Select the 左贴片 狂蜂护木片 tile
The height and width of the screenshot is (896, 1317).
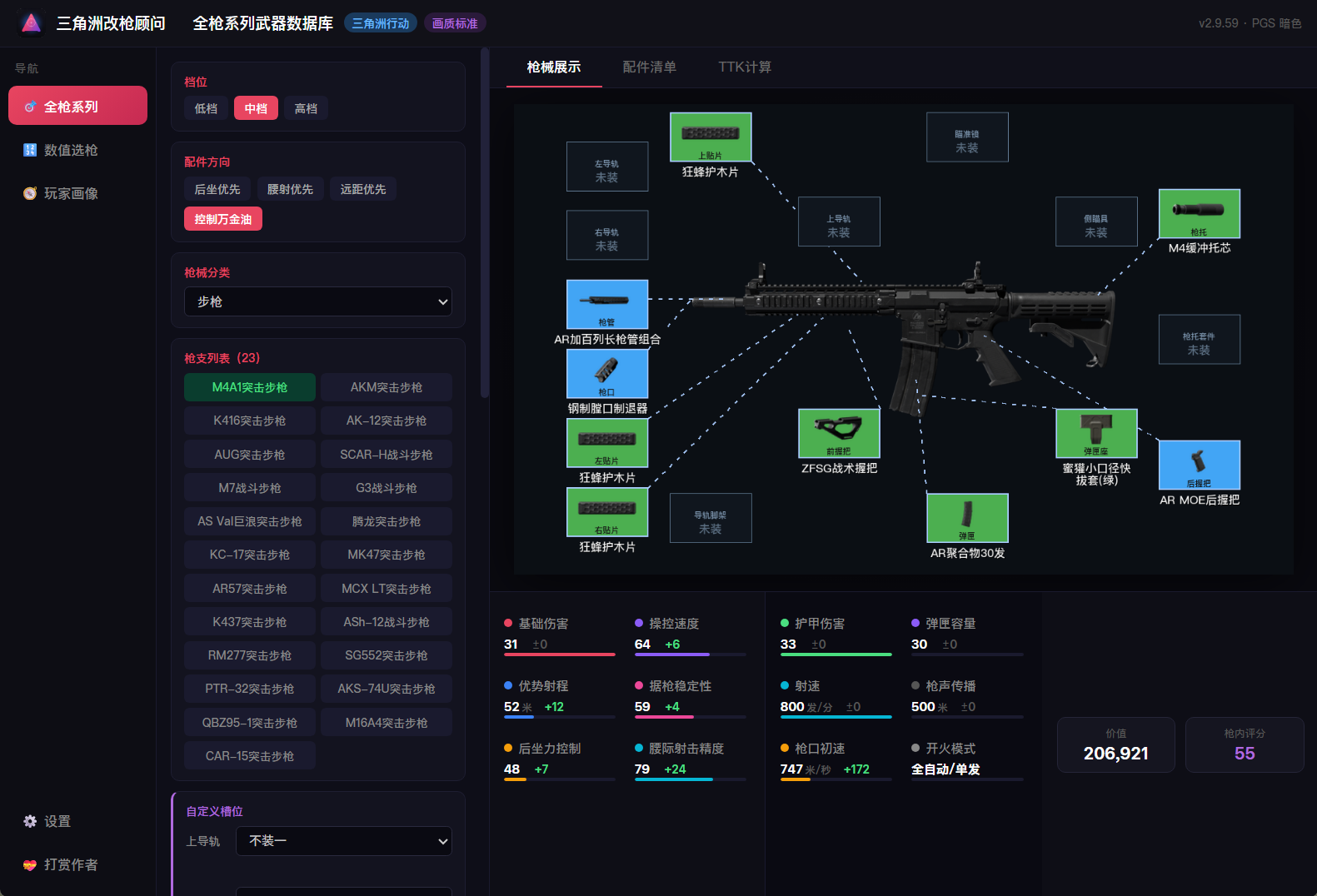click(607, 442)
